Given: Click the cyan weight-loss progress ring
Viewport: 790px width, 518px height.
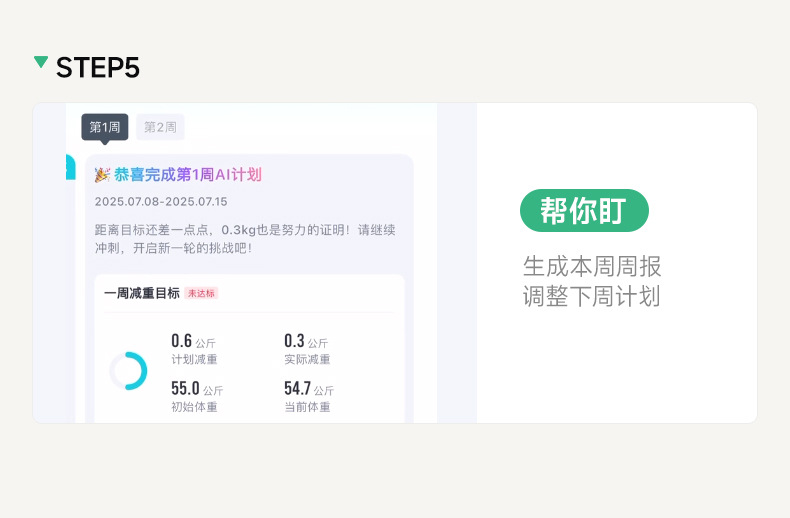Looking at the screenshot, I should (x=129, y=371).
